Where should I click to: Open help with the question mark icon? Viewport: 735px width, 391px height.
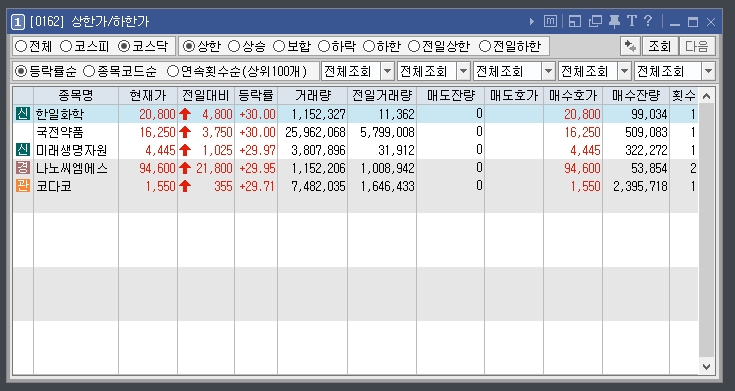[x=648, y=22]
